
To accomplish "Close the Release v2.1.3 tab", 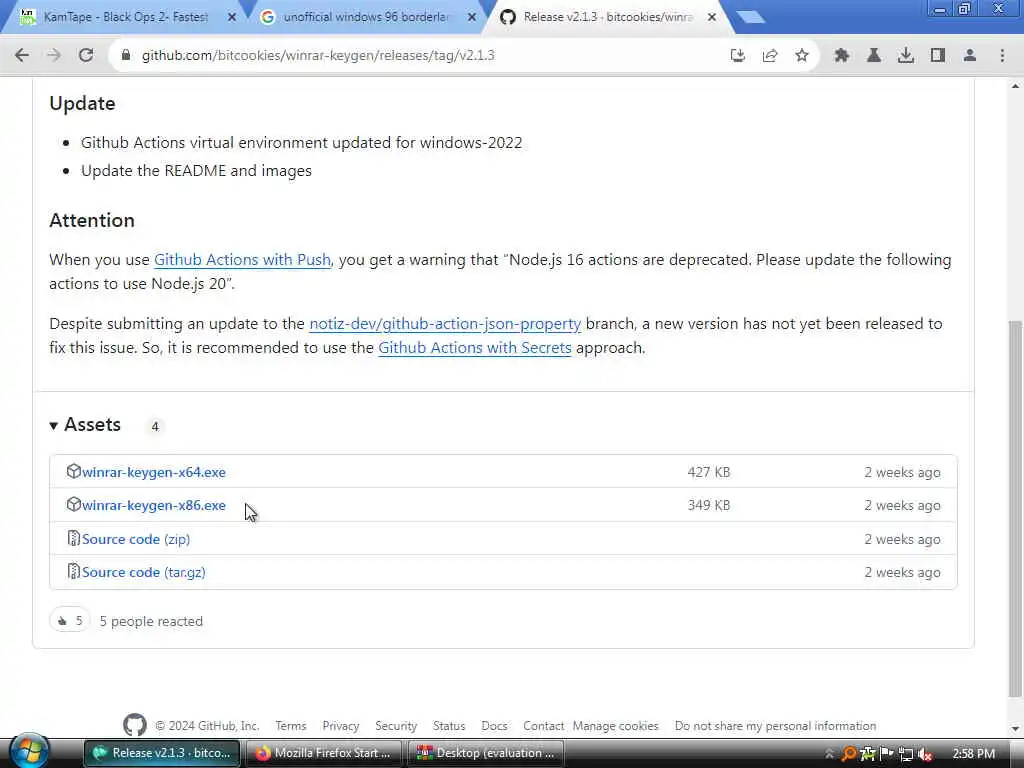I will (712, 18).
